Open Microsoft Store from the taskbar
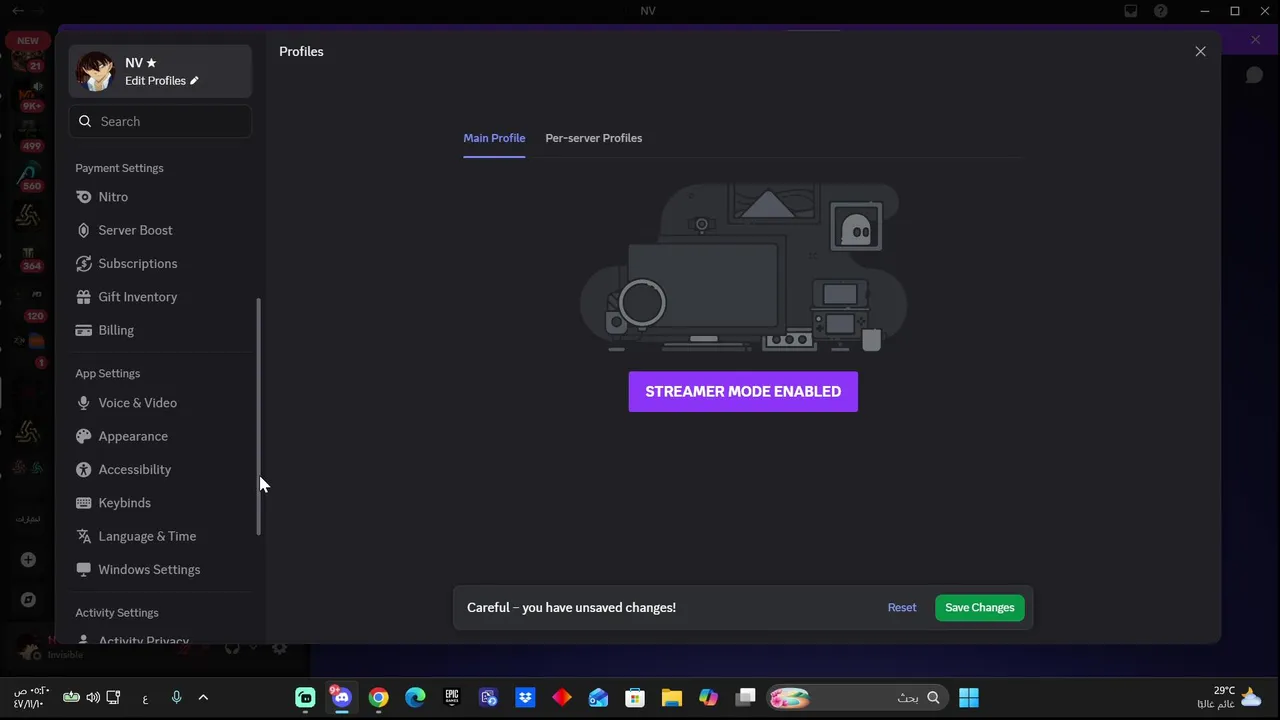 click(635, 697)
